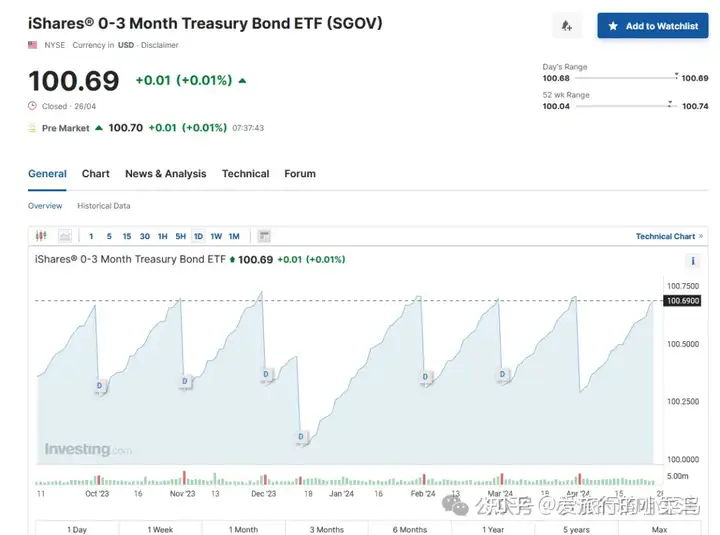Click dividend marker D near Dec '23
Screen dimensions: 720x535
[266, 374]
